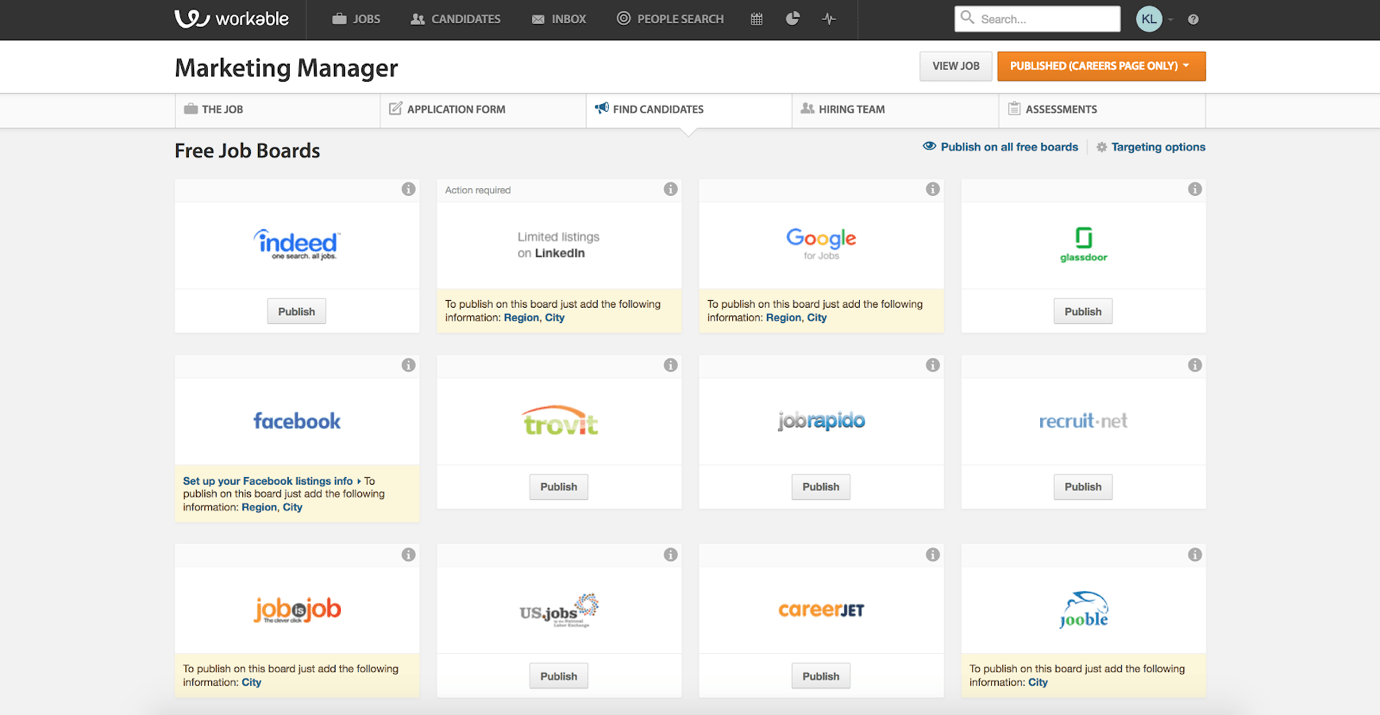Expand the Published (Careers Page Only) dropdown
Viewport: 1380px width, 715px height.
tap(1101, 66)
